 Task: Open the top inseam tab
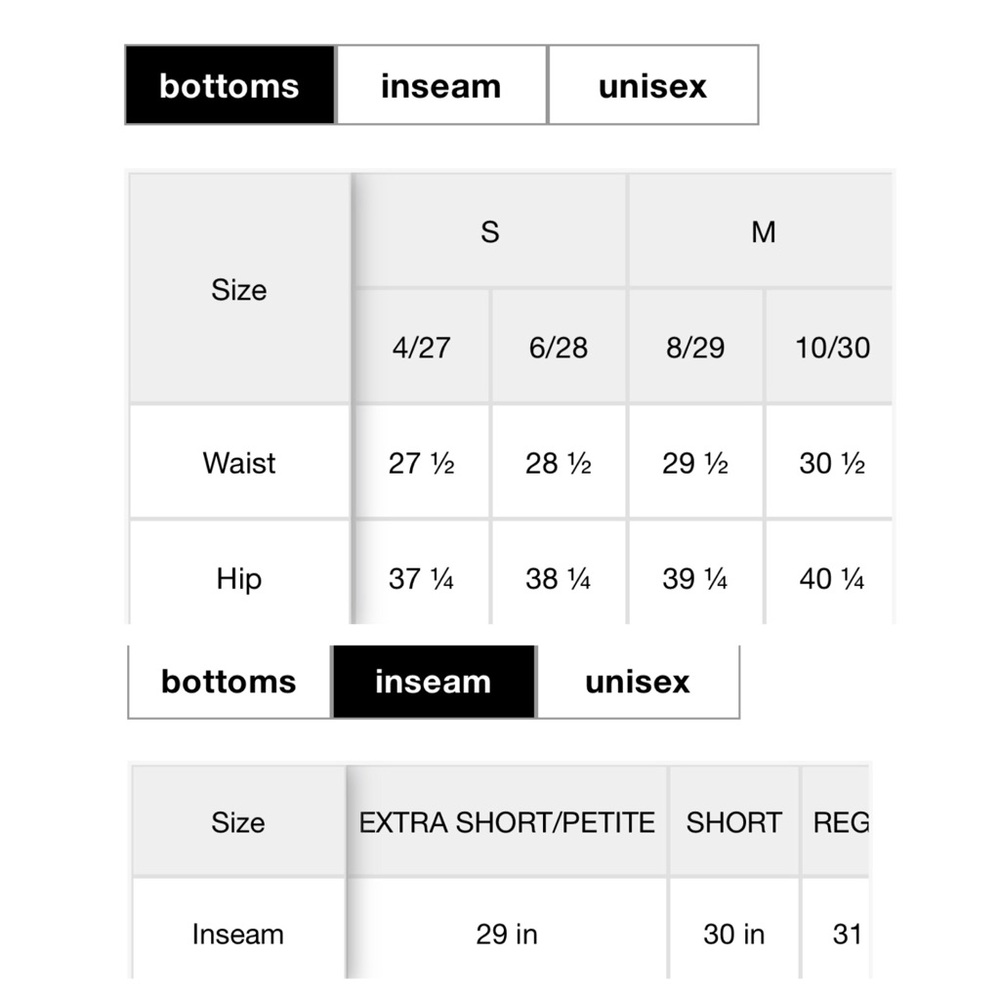(x=441, y=85)
